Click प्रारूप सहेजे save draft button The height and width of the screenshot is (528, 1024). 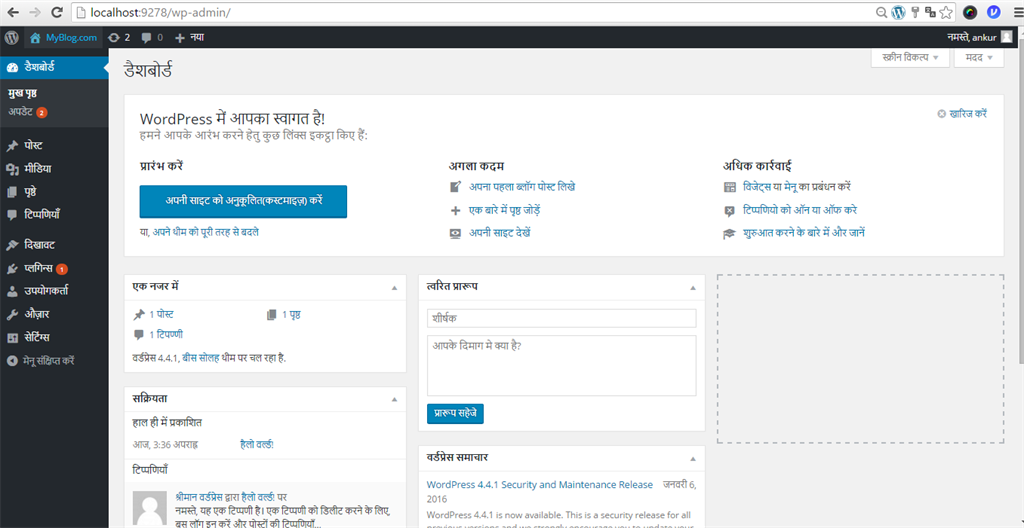point(455,414)
